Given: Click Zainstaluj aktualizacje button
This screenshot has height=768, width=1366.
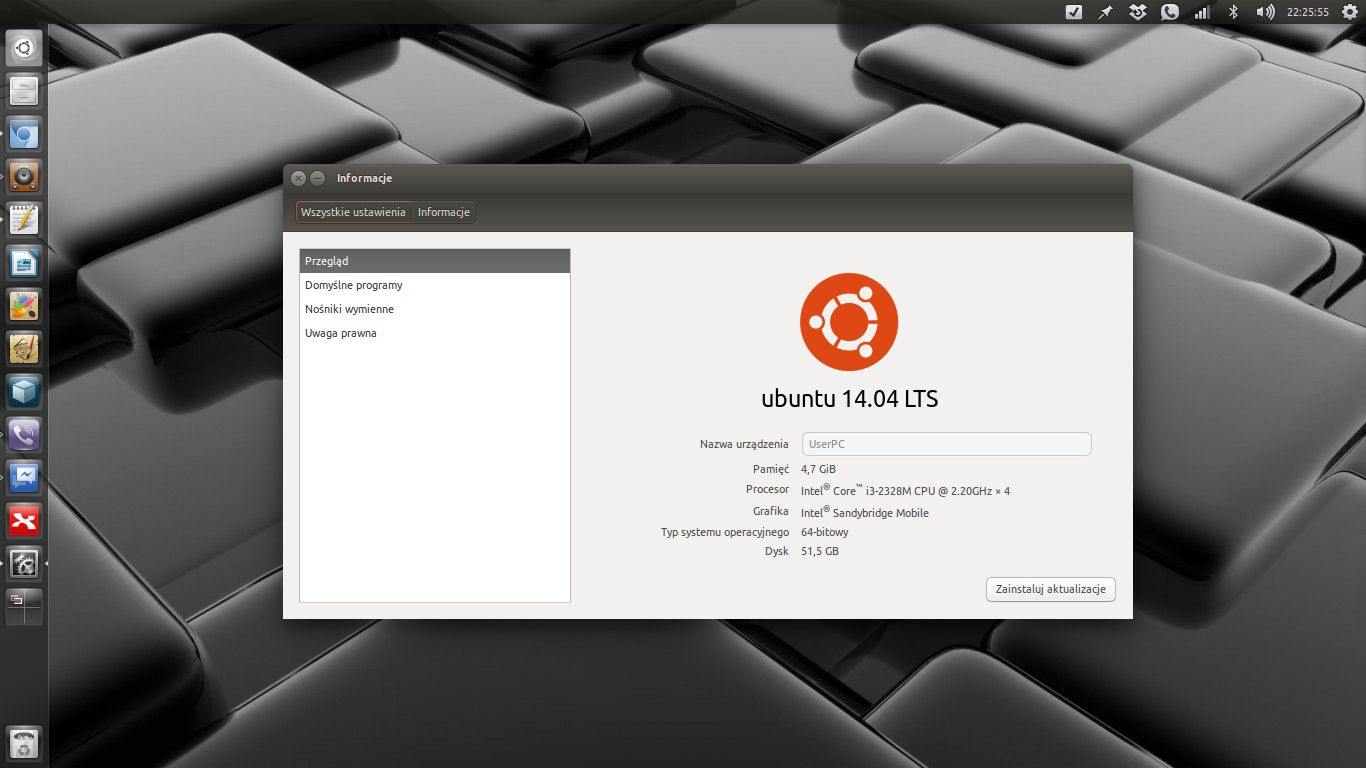Looking at the screenshot, I should tap(1050, 589).
